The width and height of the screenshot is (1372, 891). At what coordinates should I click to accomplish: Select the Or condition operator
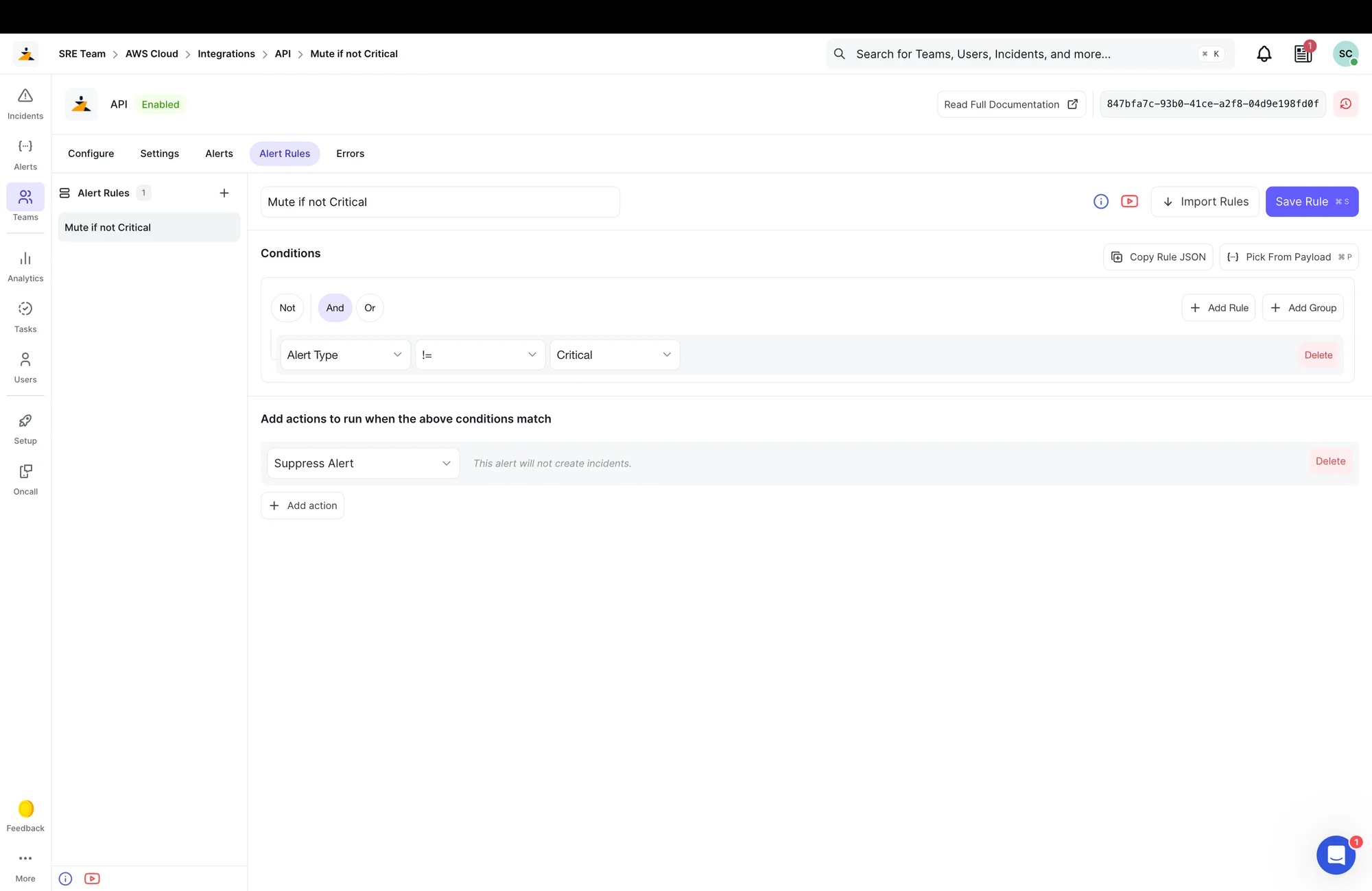pyautogui.click(x=370, y=308)
